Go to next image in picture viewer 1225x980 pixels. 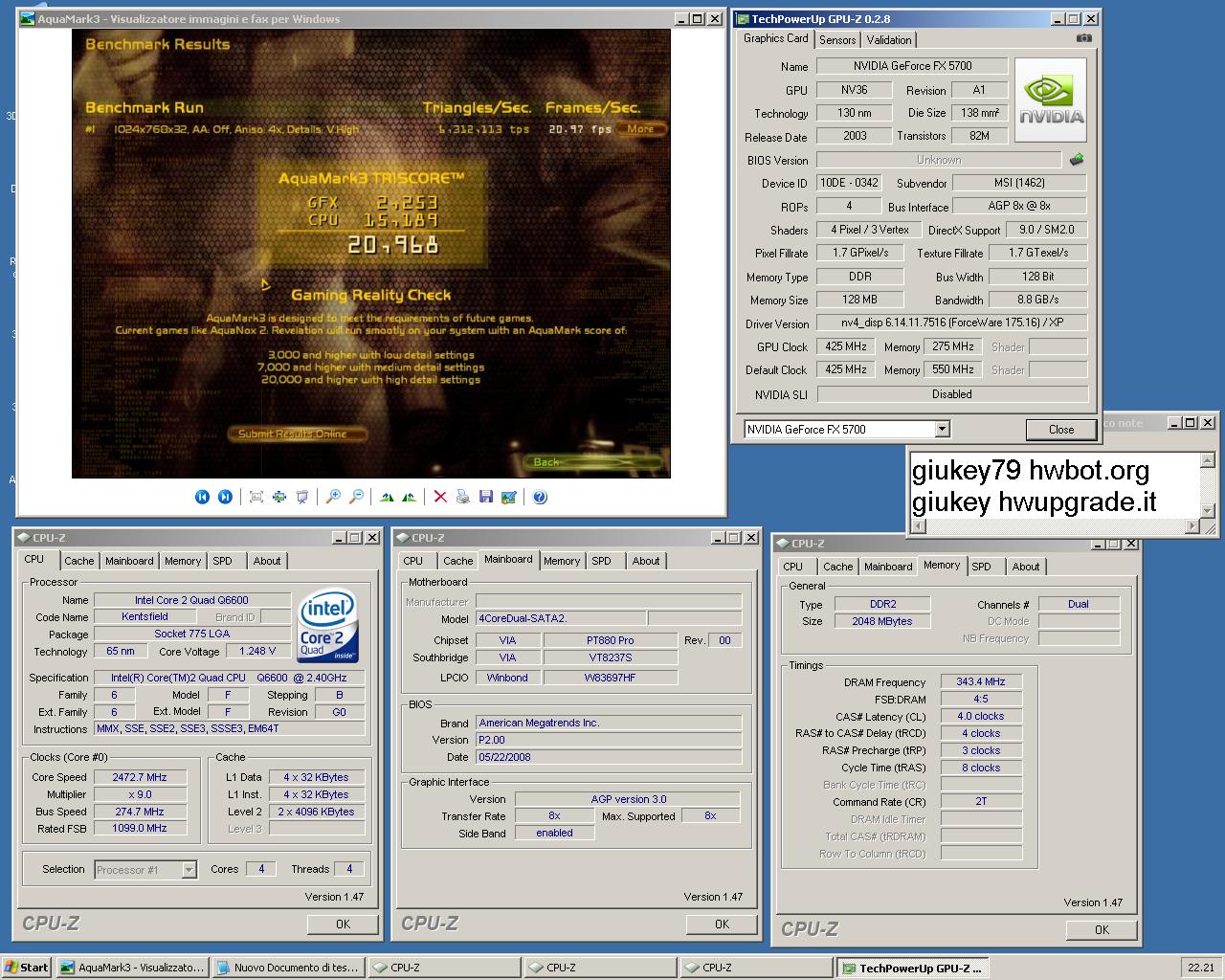point(225,497)
